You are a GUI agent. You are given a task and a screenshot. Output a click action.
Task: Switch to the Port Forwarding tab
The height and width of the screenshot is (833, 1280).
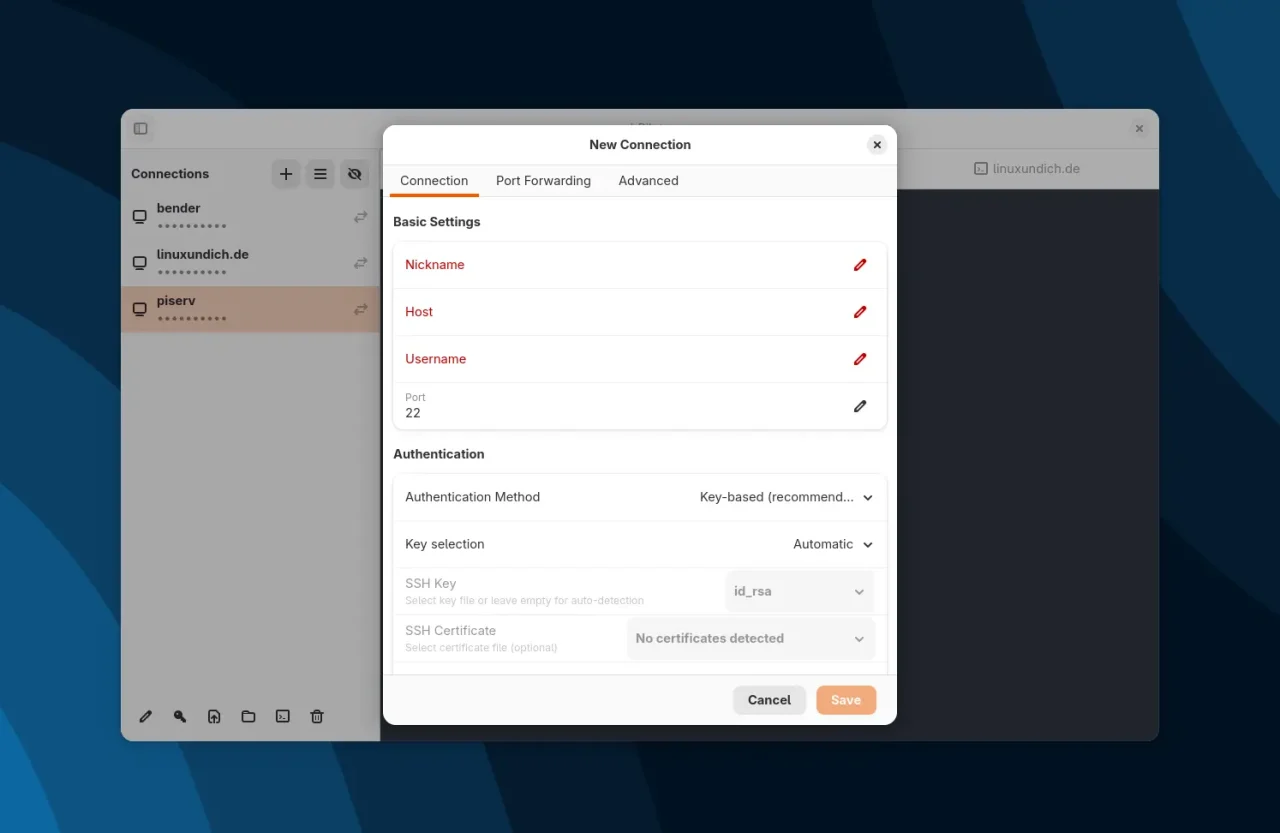click(x=543, y=181)
